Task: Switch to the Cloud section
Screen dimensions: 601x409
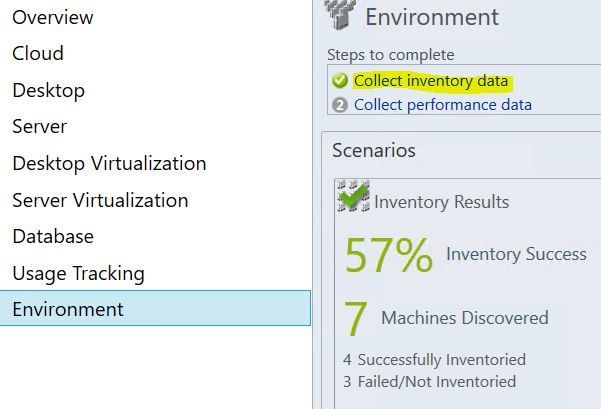Action: pos(38,53)
